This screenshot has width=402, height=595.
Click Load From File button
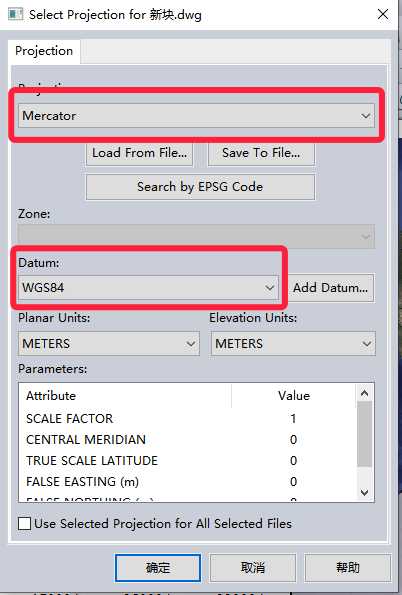click(x=139, y=153)
